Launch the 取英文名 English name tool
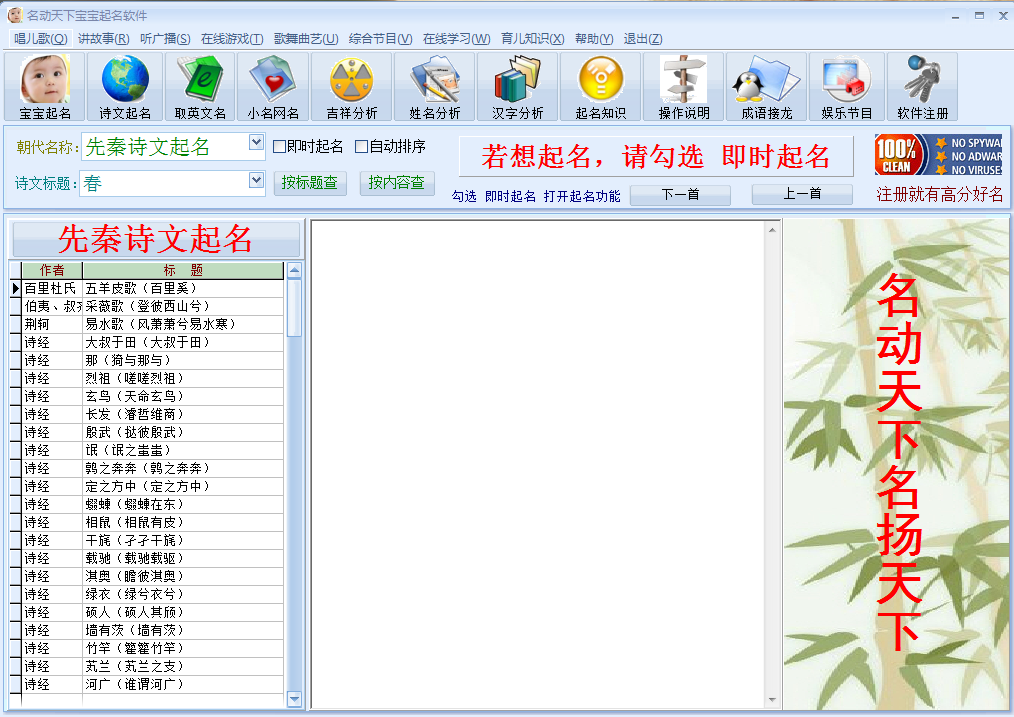The height and width of the screenshot is (717, 1014). pos(200,87)
